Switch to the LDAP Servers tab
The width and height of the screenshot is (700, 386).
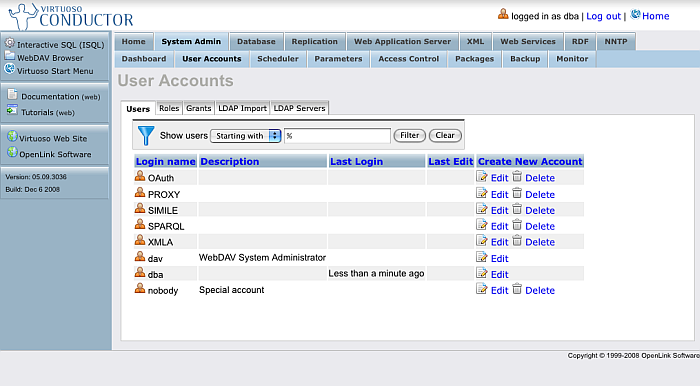[x=300, y=108]
